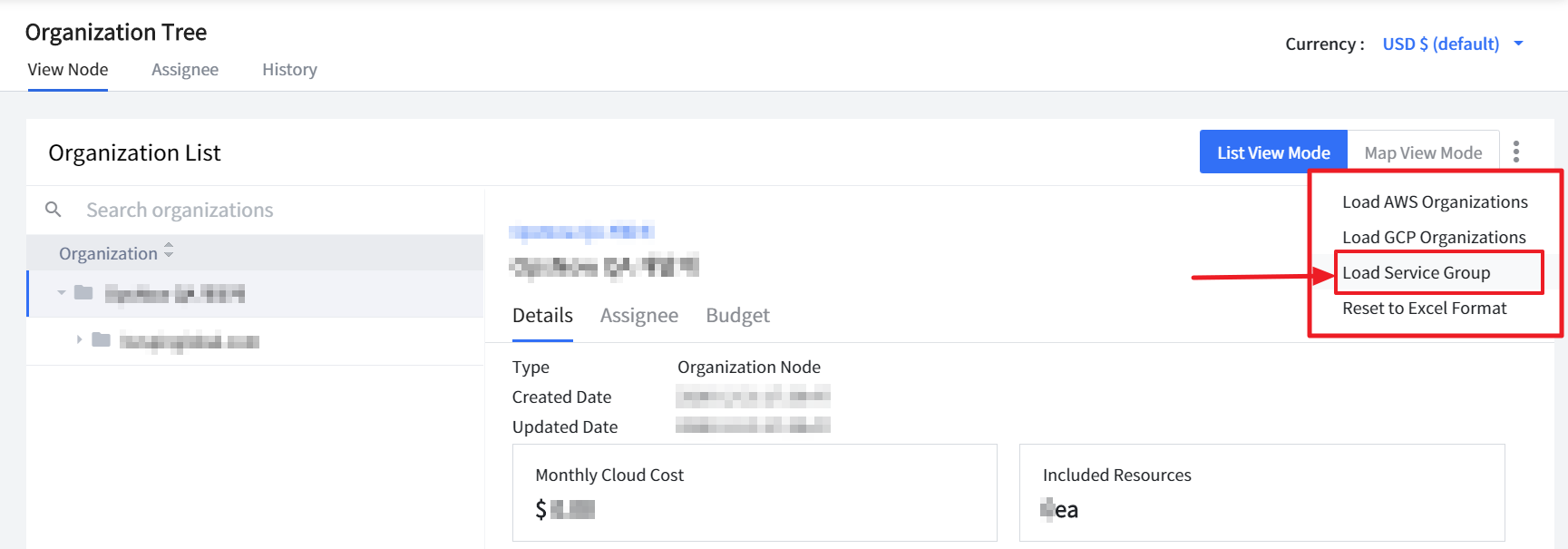This screenshot has height=549, width=1568.
Task: Open the Currency USD $ (default) dropdown
Action: tap(1452, 44)
